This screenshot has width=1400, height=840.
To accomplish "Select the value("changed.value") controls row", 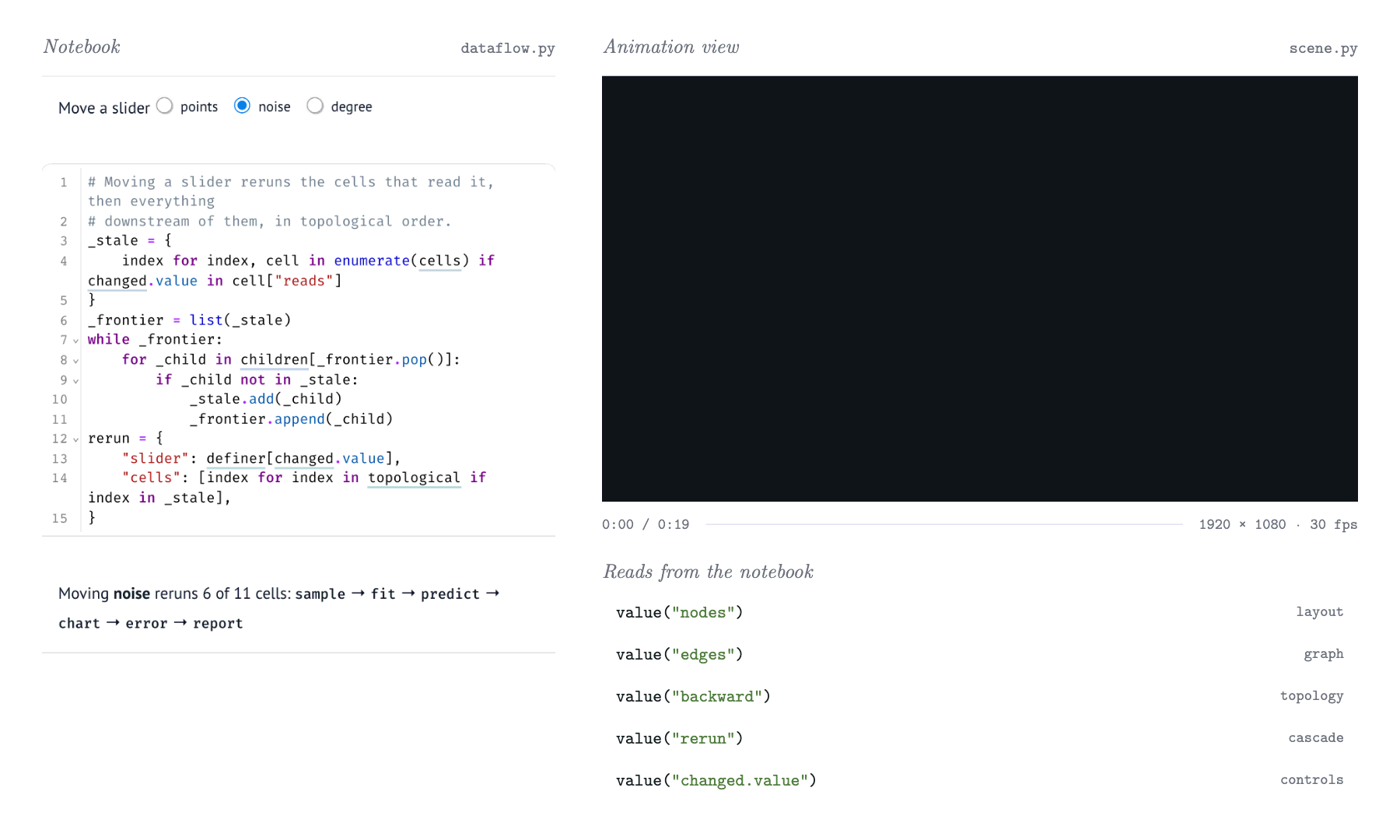I will click(980, 780).
